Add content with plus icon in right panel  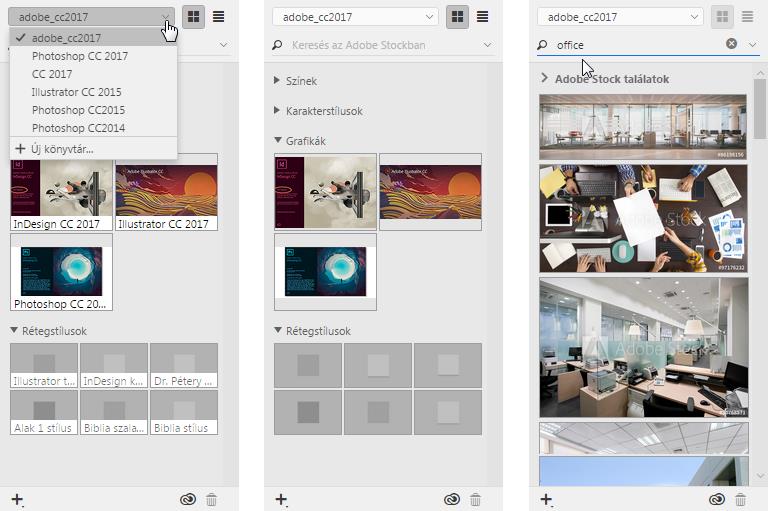click(x=546, y=499)
